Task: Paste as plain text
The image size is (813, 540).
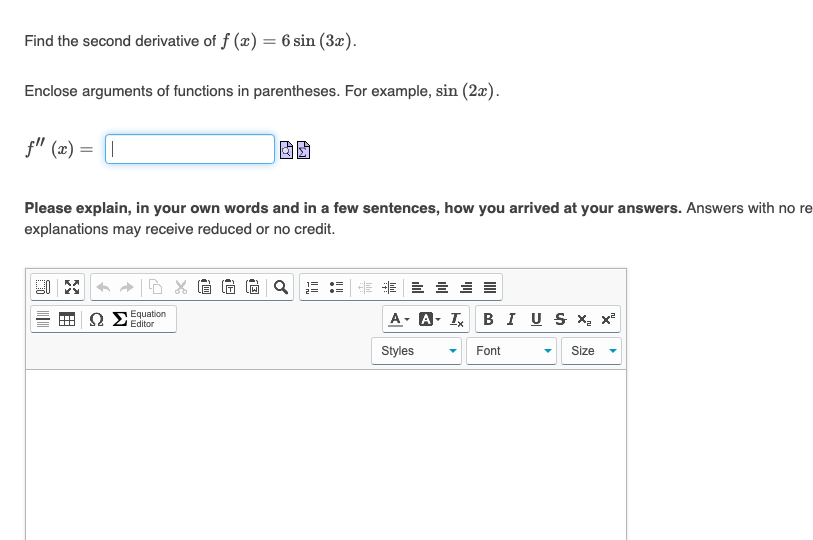Action: [x=229, y=287]
